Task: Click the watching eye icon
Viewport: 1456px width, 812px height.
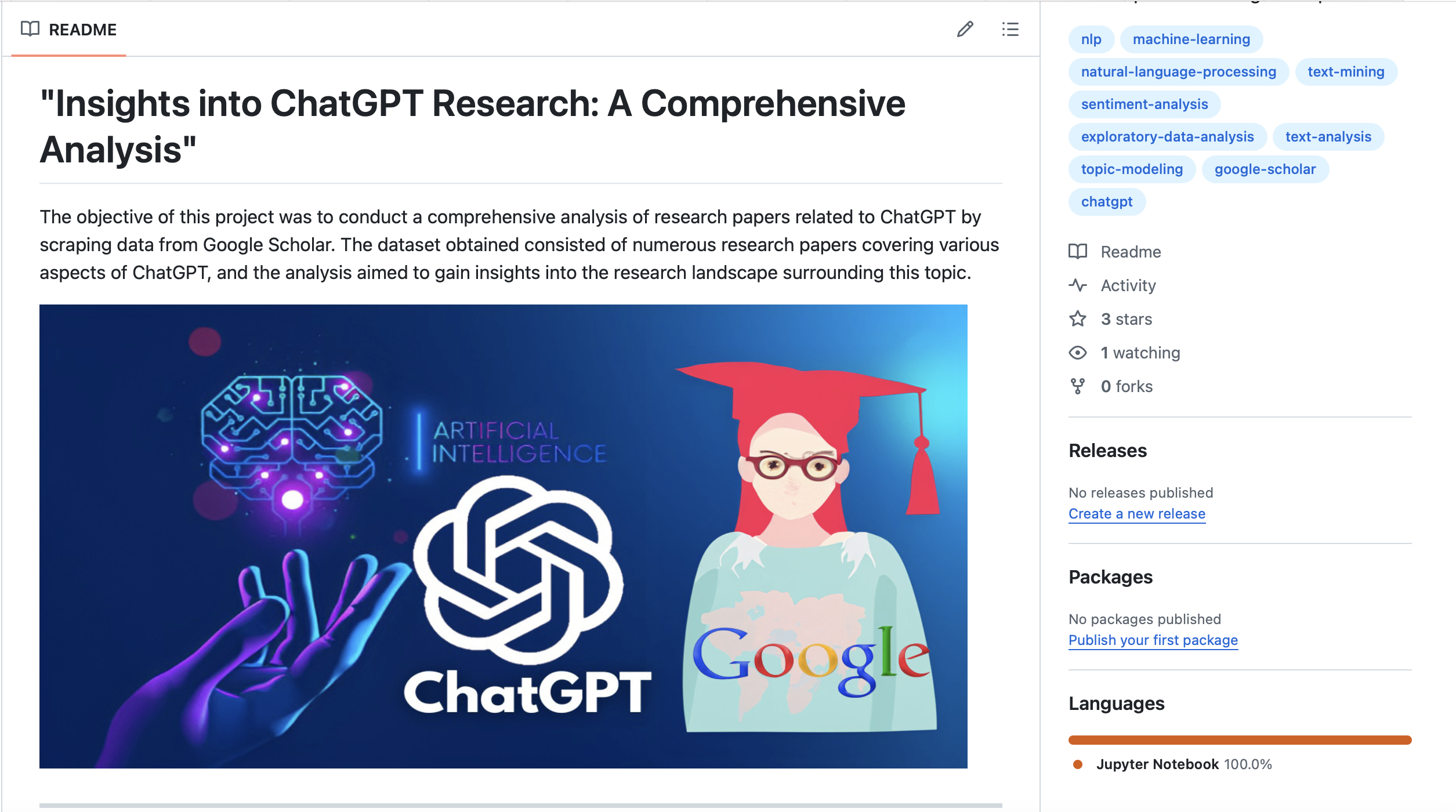Action: click(1078, 353)
